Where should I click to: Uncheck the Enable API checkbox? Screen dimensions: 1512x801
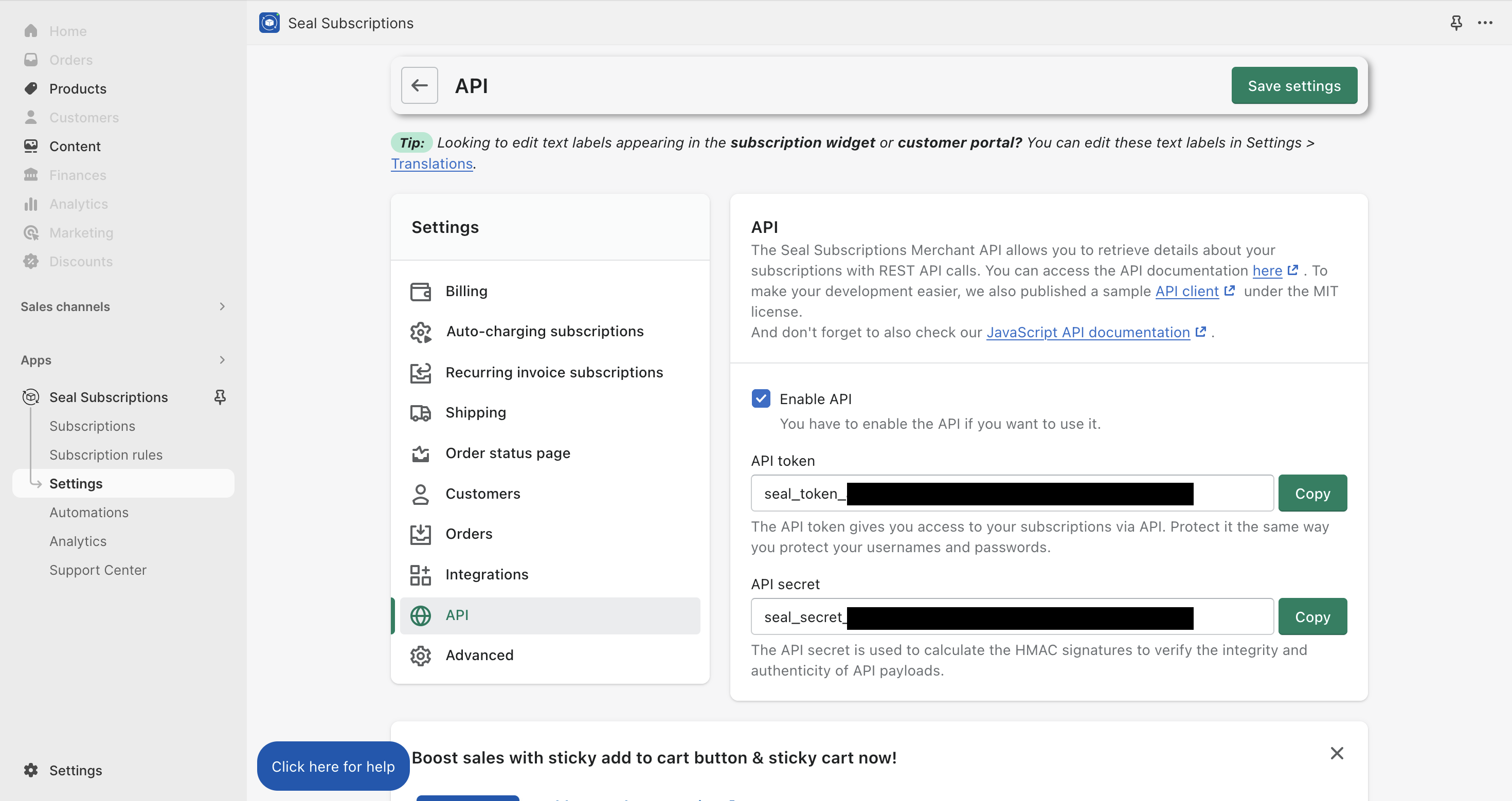coord(761,398)
